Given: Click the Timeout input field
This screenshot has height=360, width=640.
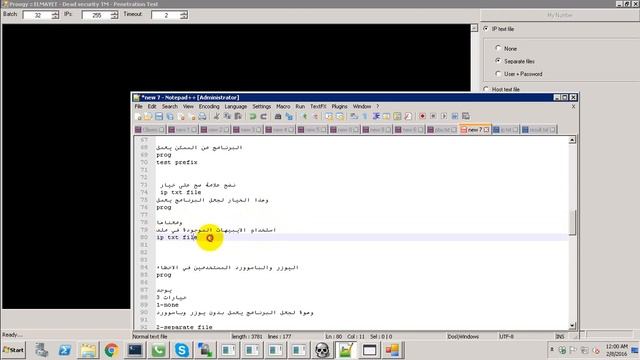Looking at the screenshot, I should [166, 15].
